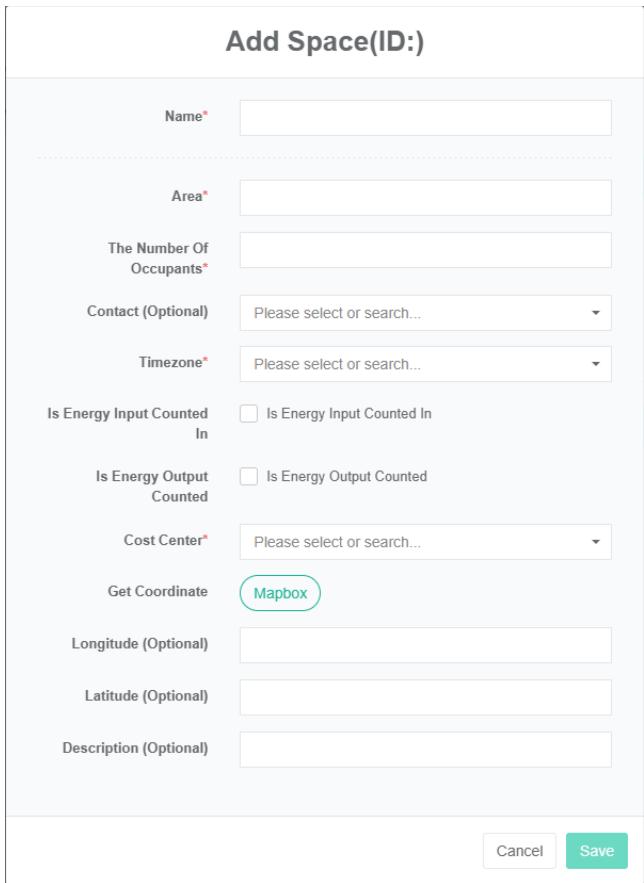Focus the Description input field
The height and width of the screenshot is (883, 644).
click(x=425, y=749)
